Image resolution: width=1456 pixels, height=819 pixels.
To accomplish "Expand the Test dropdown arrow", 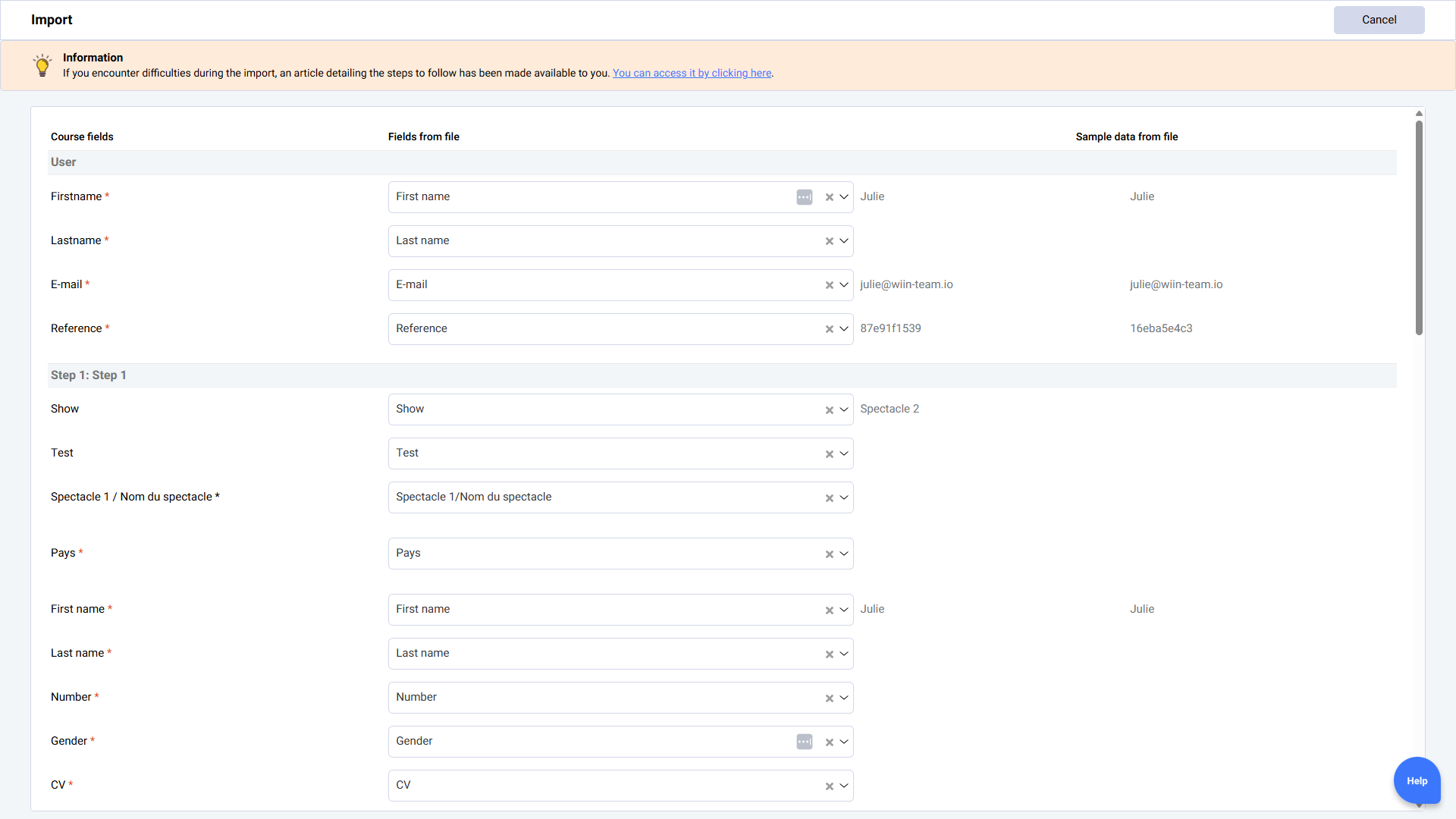I will (x=843, y=453).
